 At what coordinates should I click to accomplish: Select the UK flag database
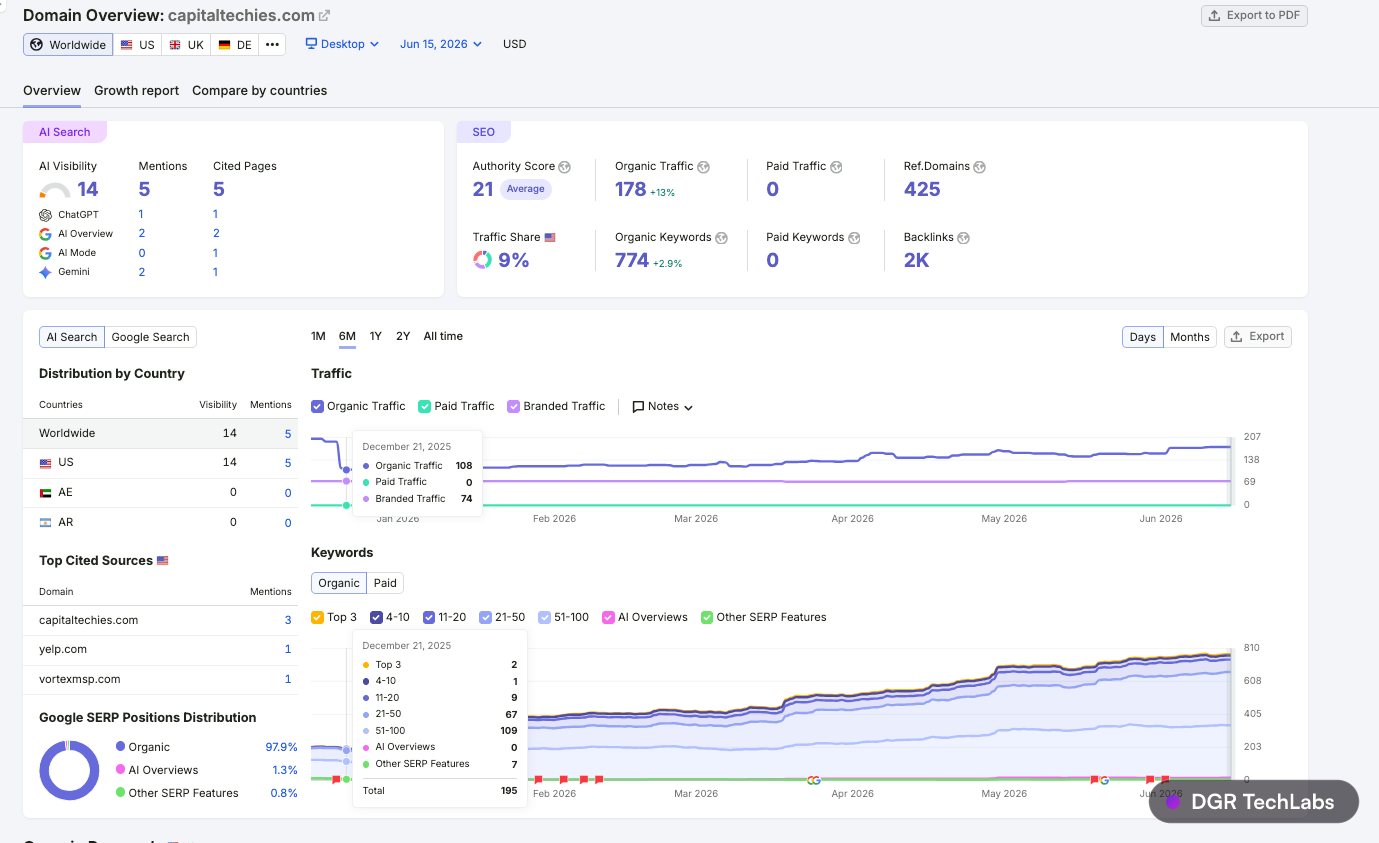[x=186, y=45]
